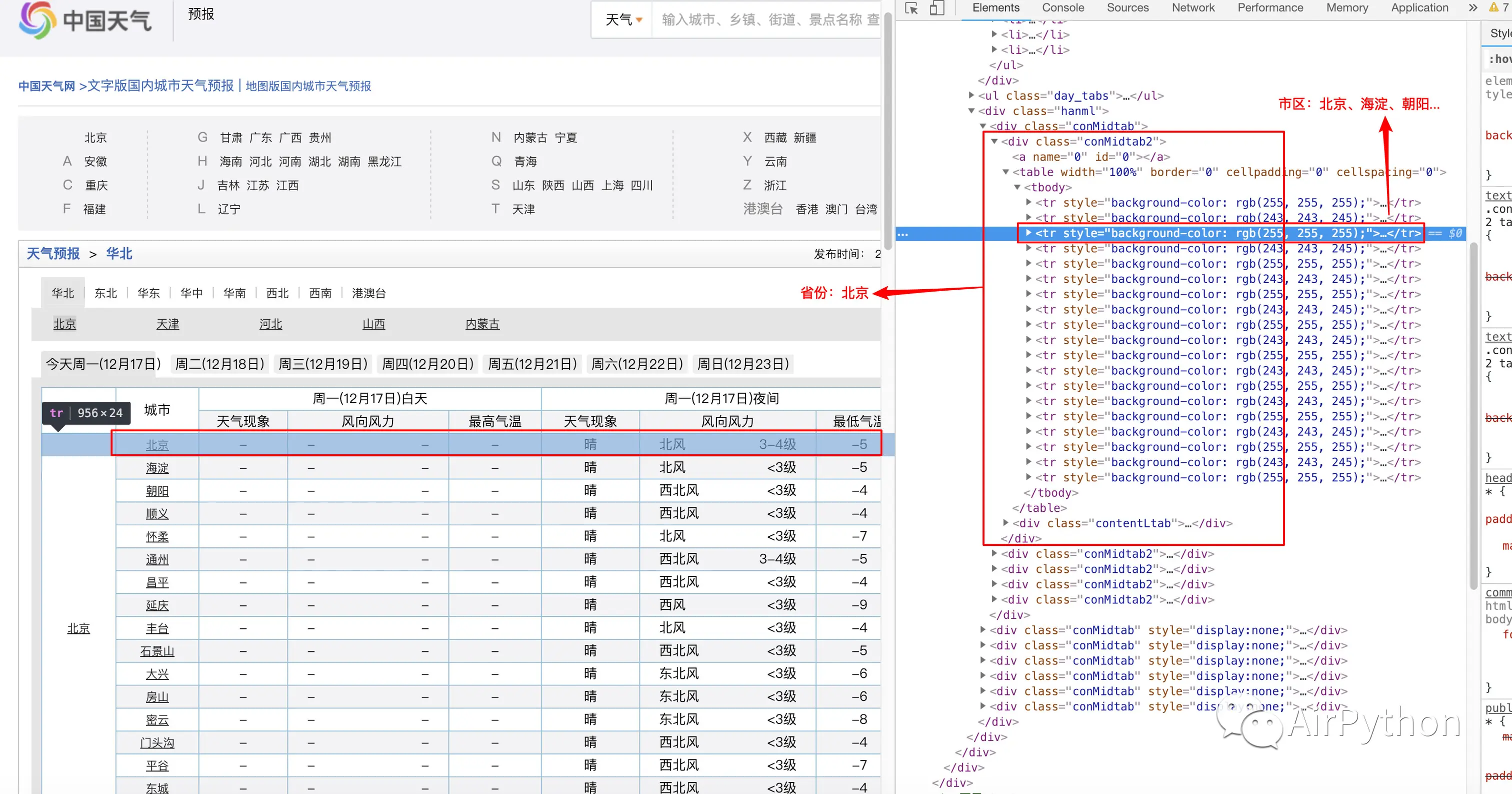Collapse the div hanml node

tap(971, 111)
